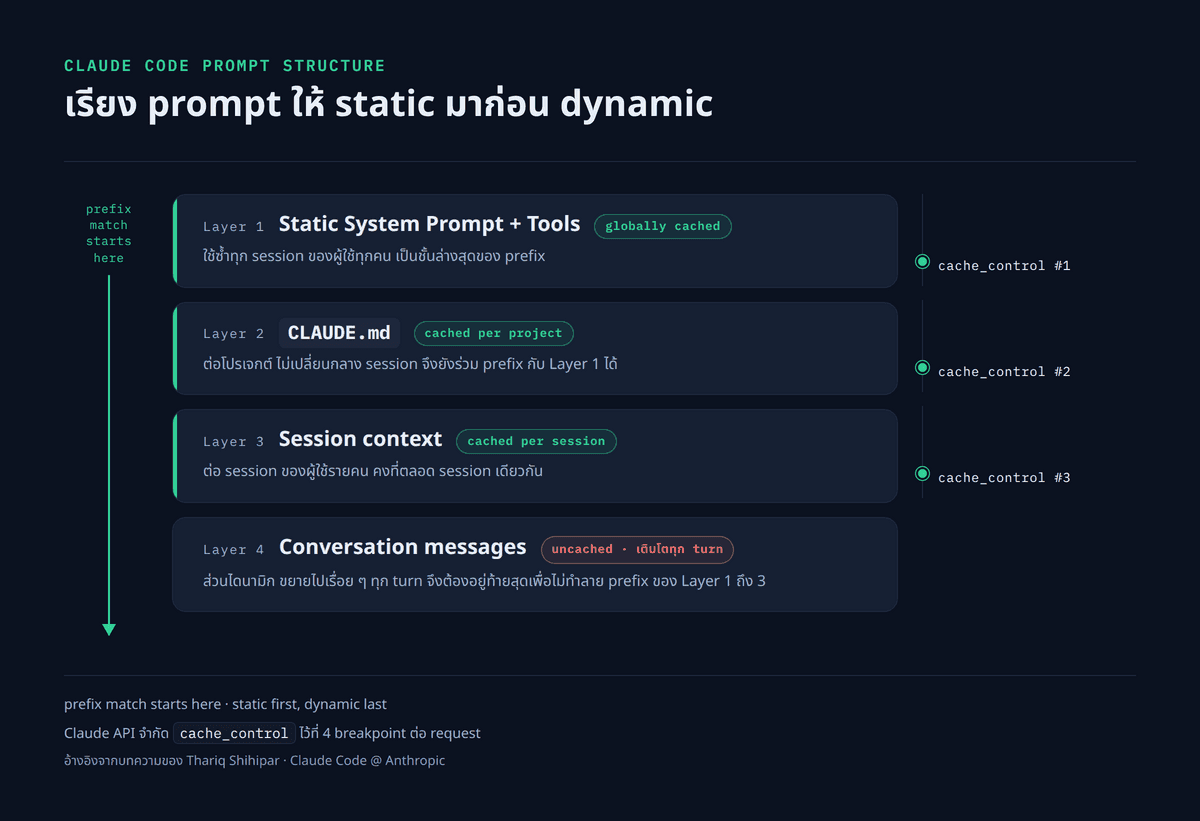Click the 'Layer 3' label
1200x821 pixels.
tap(233, 442)
